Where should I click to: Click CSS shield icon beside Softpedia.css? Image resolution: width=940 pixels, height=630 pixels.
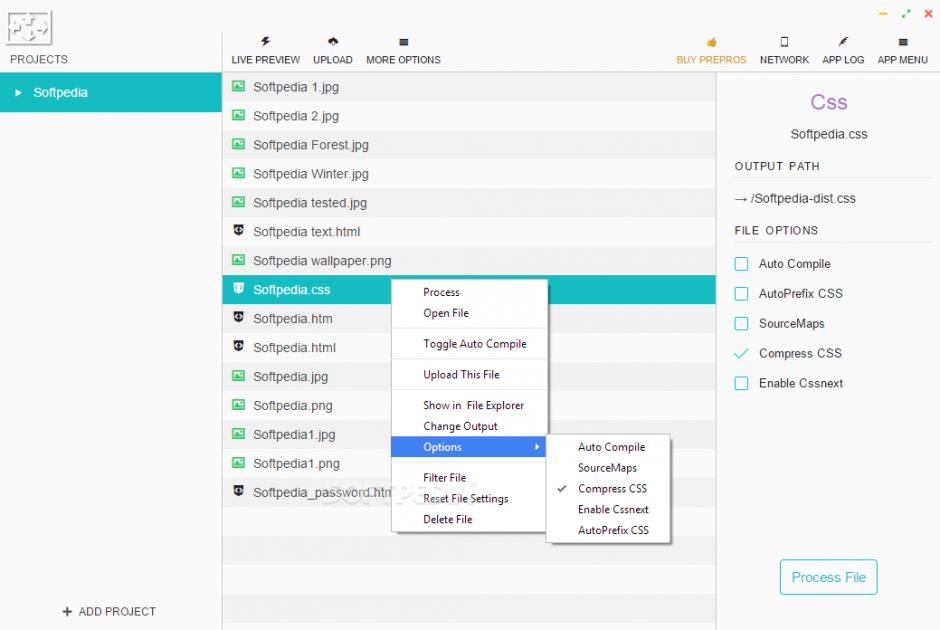coord(239,288)
